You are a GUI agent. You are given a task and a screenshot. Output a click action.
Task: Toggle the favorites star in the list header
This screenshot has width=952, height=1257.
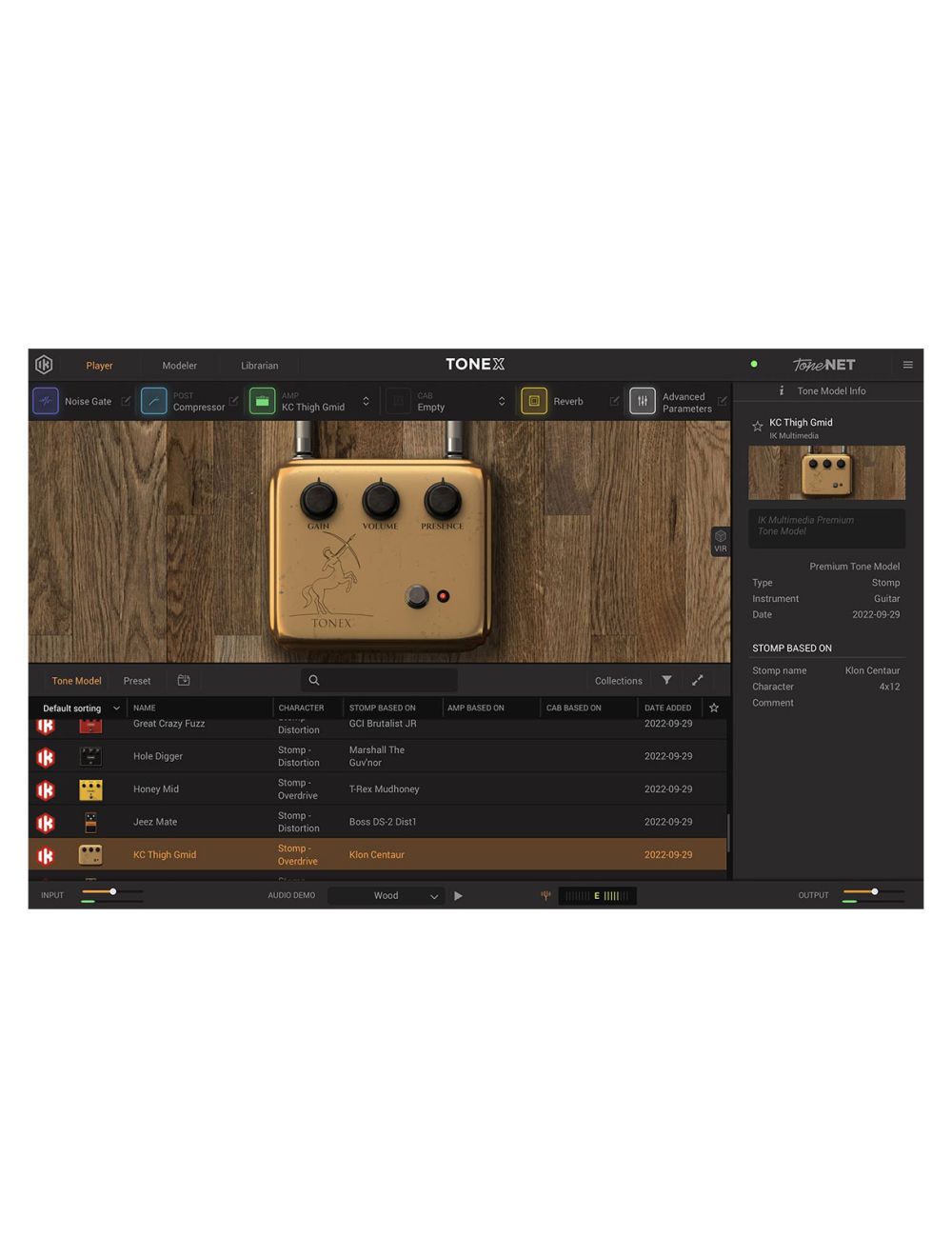[x=713, y=708]
